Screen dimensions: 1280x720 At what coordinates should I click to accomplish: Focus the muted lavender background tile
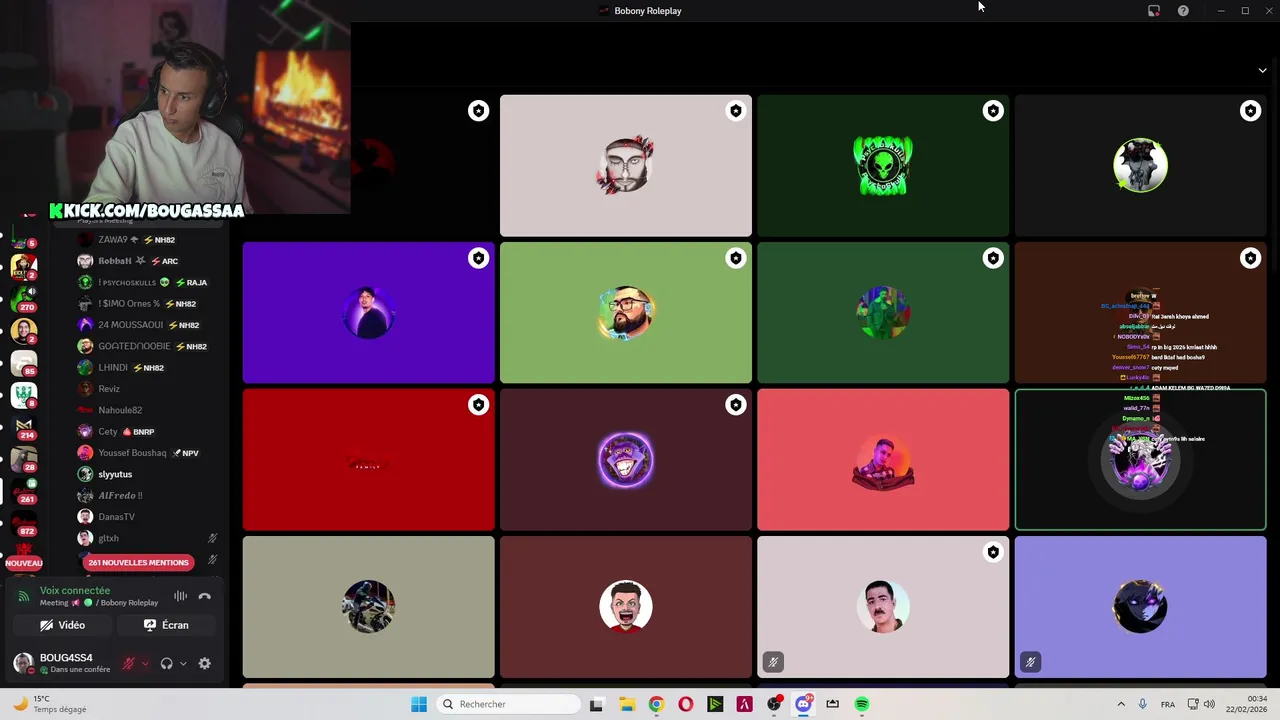coord(1140,607)
